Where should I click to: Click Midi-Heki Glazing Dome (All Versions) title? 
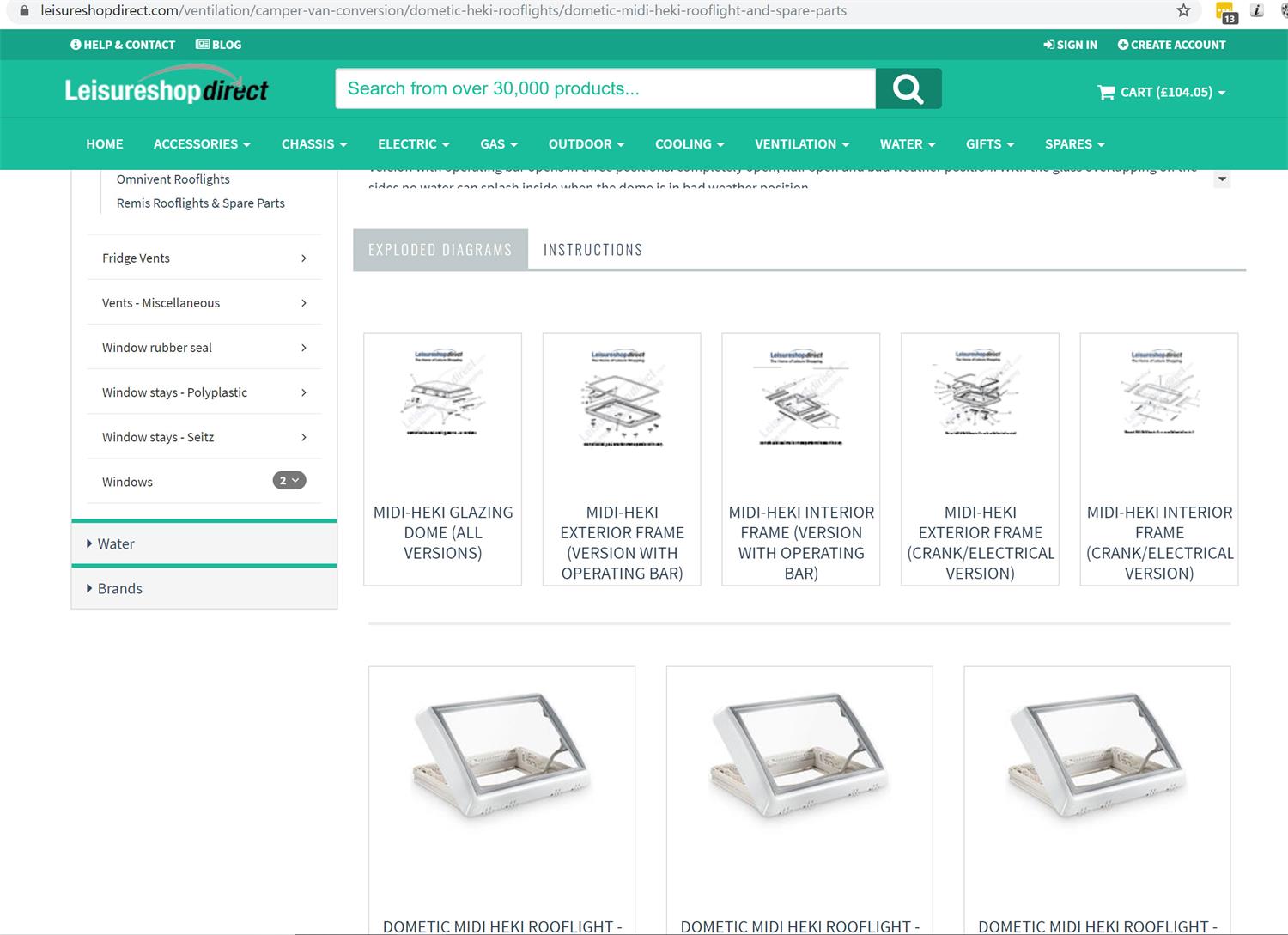tap(443, 532)
